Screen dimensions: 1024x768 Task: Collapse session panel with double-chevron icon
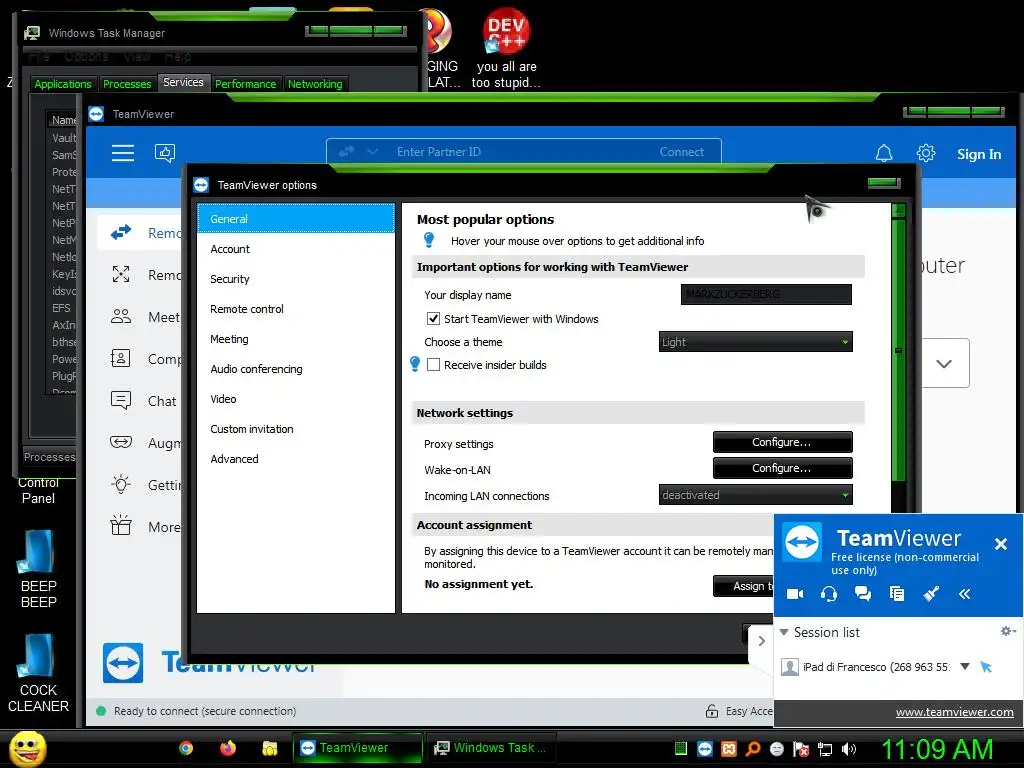[x=965, y=594]
